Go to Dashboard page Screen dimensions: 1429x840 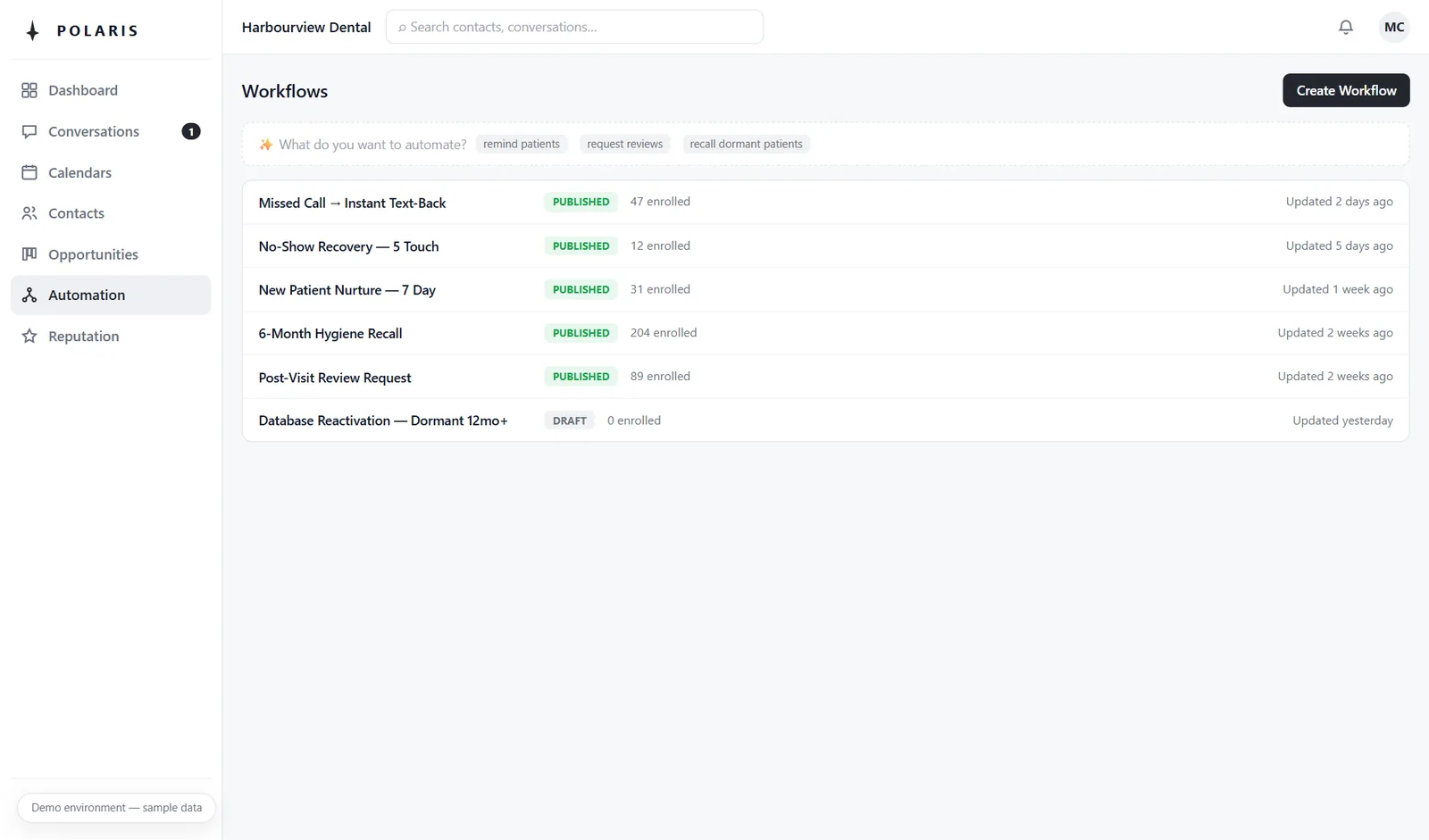point(111,90)
